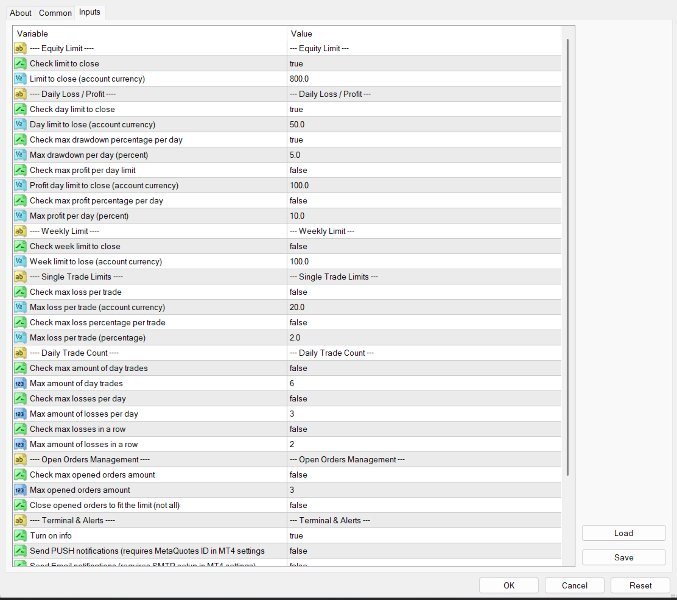Reset inputs with the Reset button
Viewport: 677px width, 600px height.
click(640, 585)
